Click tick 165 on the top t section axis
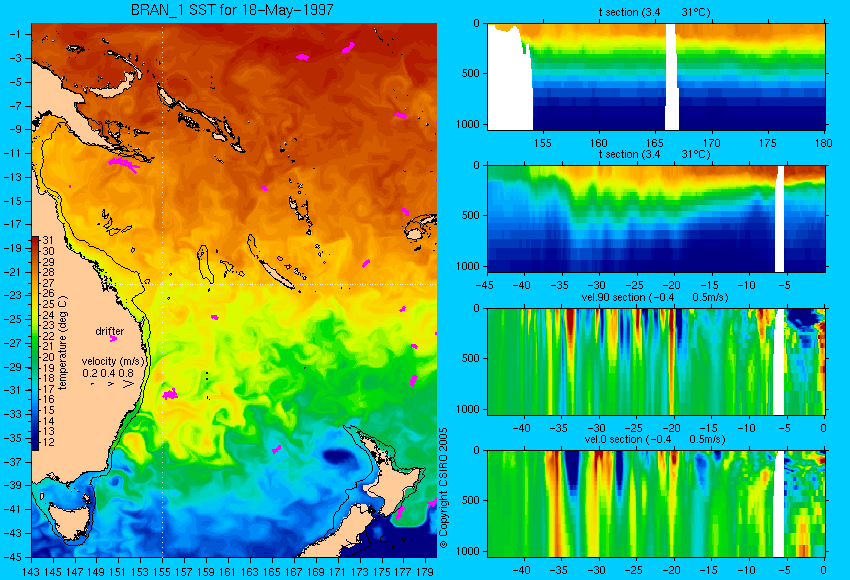 [x=655, y=143]
